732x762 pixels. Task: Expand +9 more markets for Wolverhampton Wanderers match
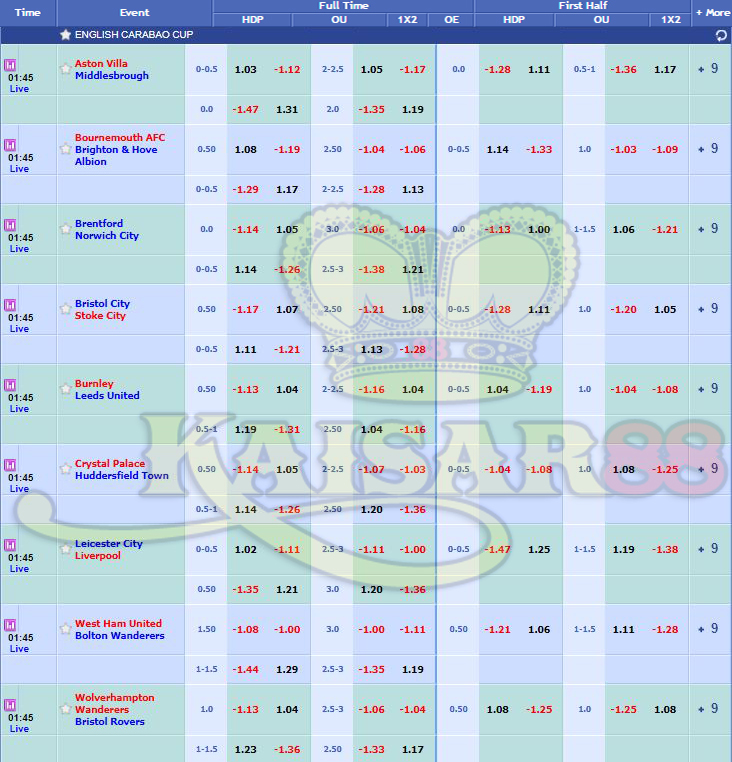point(708,709)
